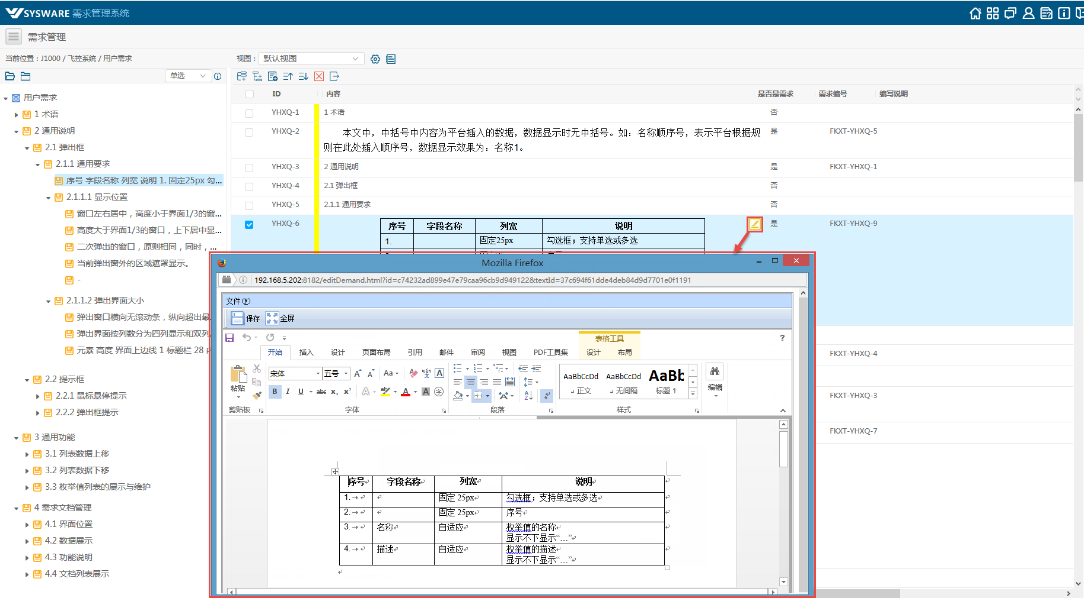Click the edit pencil icon in YHXQ-6 row

[x=755, y=224]
